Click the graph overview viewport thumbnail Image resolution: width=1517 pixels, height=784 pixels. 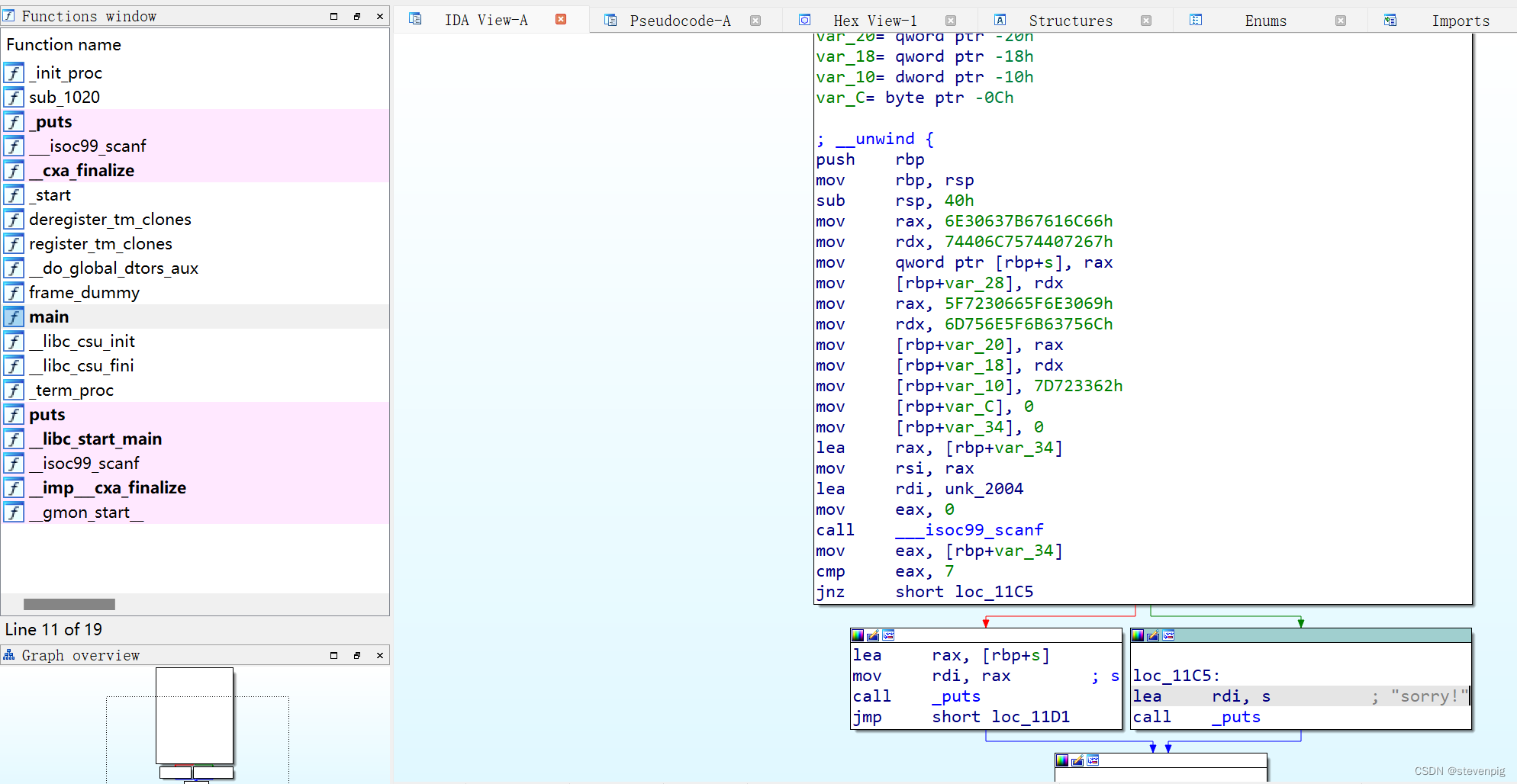point(195,715)
